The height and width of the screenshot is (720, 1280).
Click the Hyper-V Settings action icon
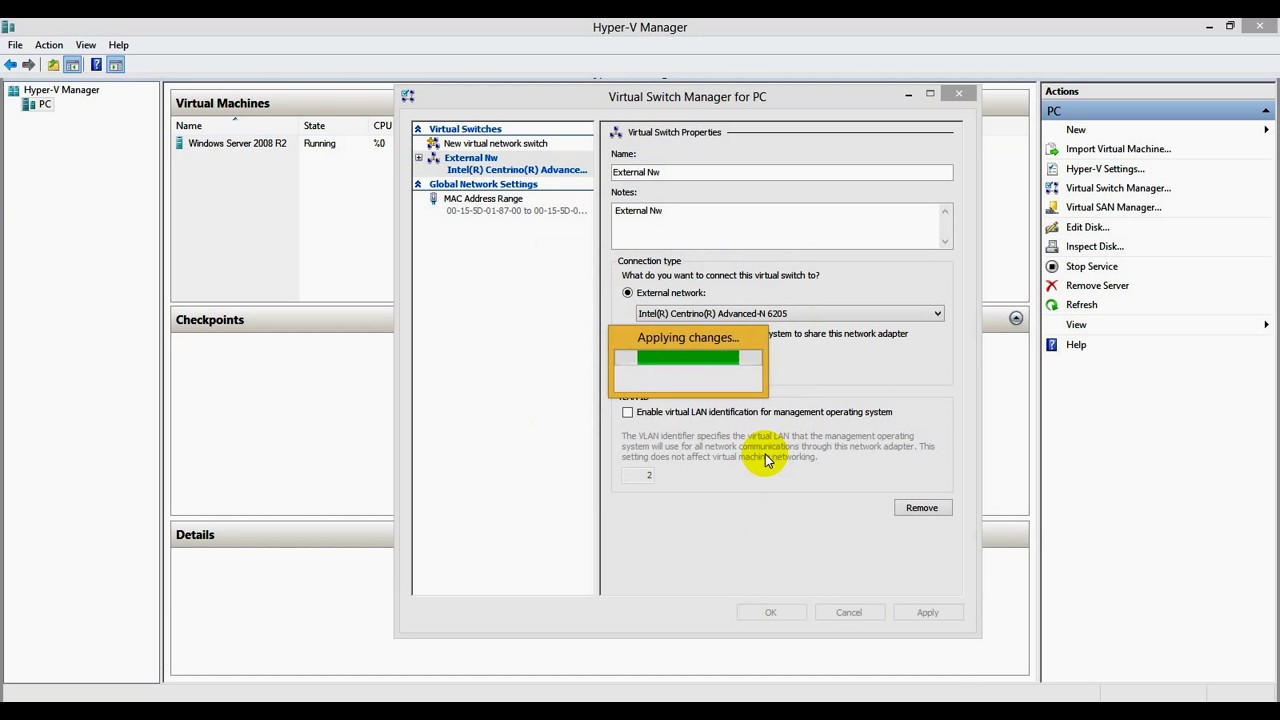(x=1052, y=169)
